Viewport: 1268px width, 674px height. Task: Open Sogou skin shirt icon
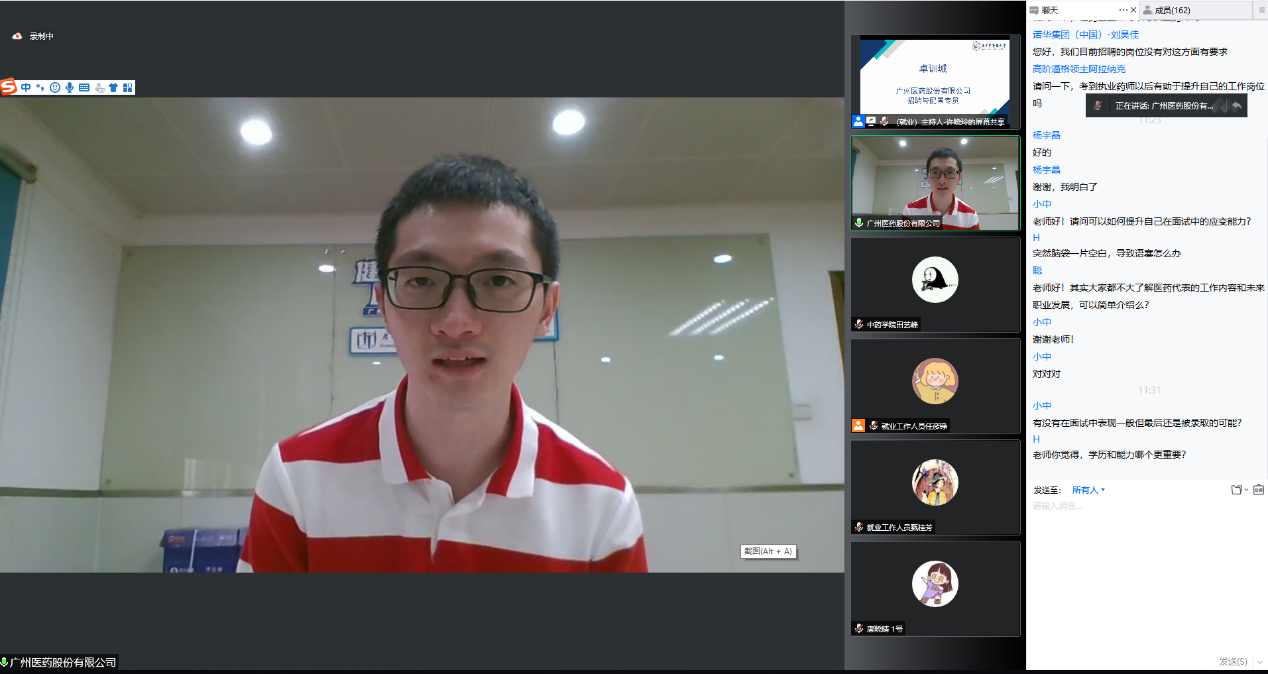pyautogui.click(x=113, y=88)
